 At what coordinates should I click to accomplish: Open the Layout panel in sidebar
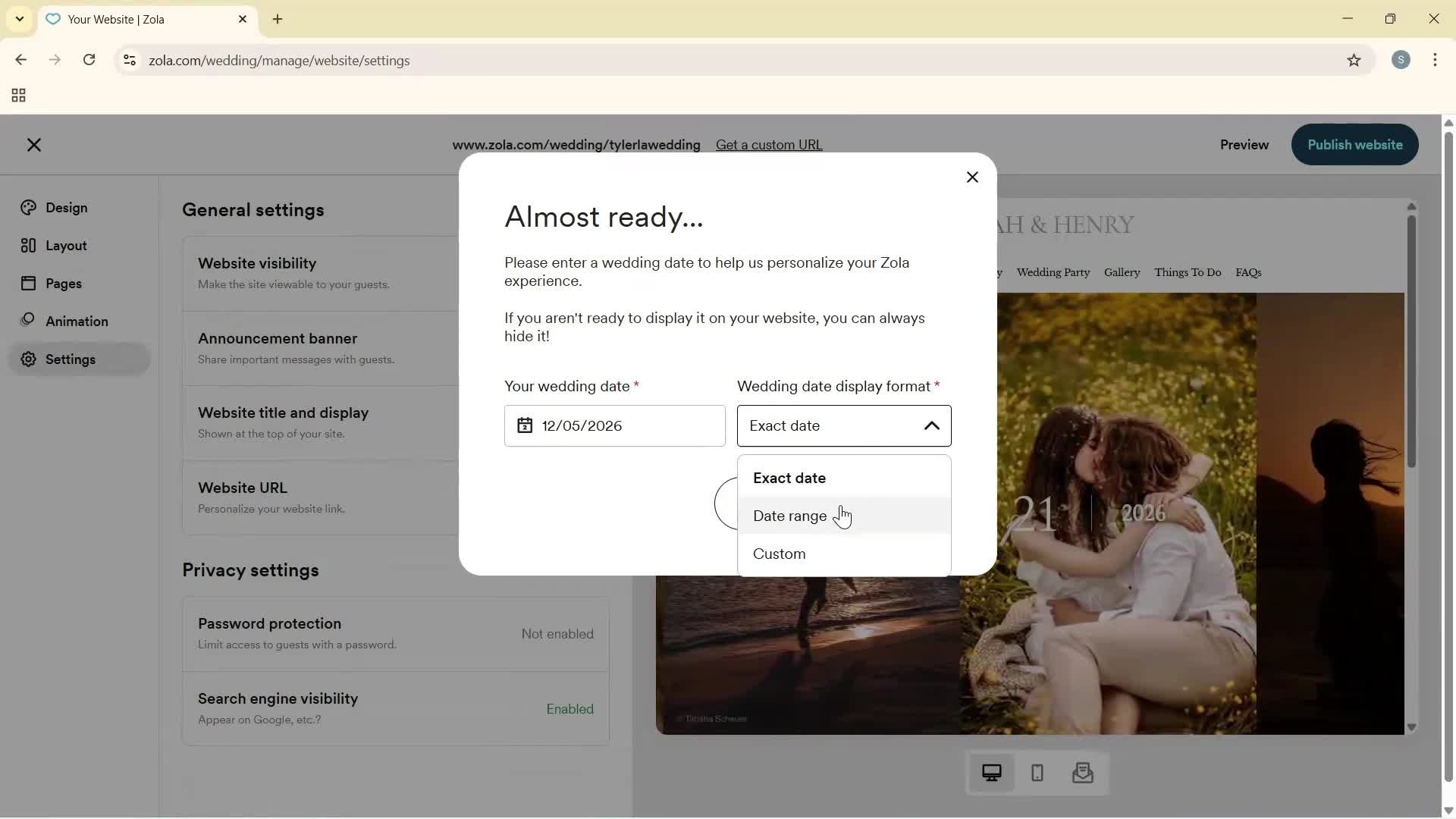[x=28, y=245]
